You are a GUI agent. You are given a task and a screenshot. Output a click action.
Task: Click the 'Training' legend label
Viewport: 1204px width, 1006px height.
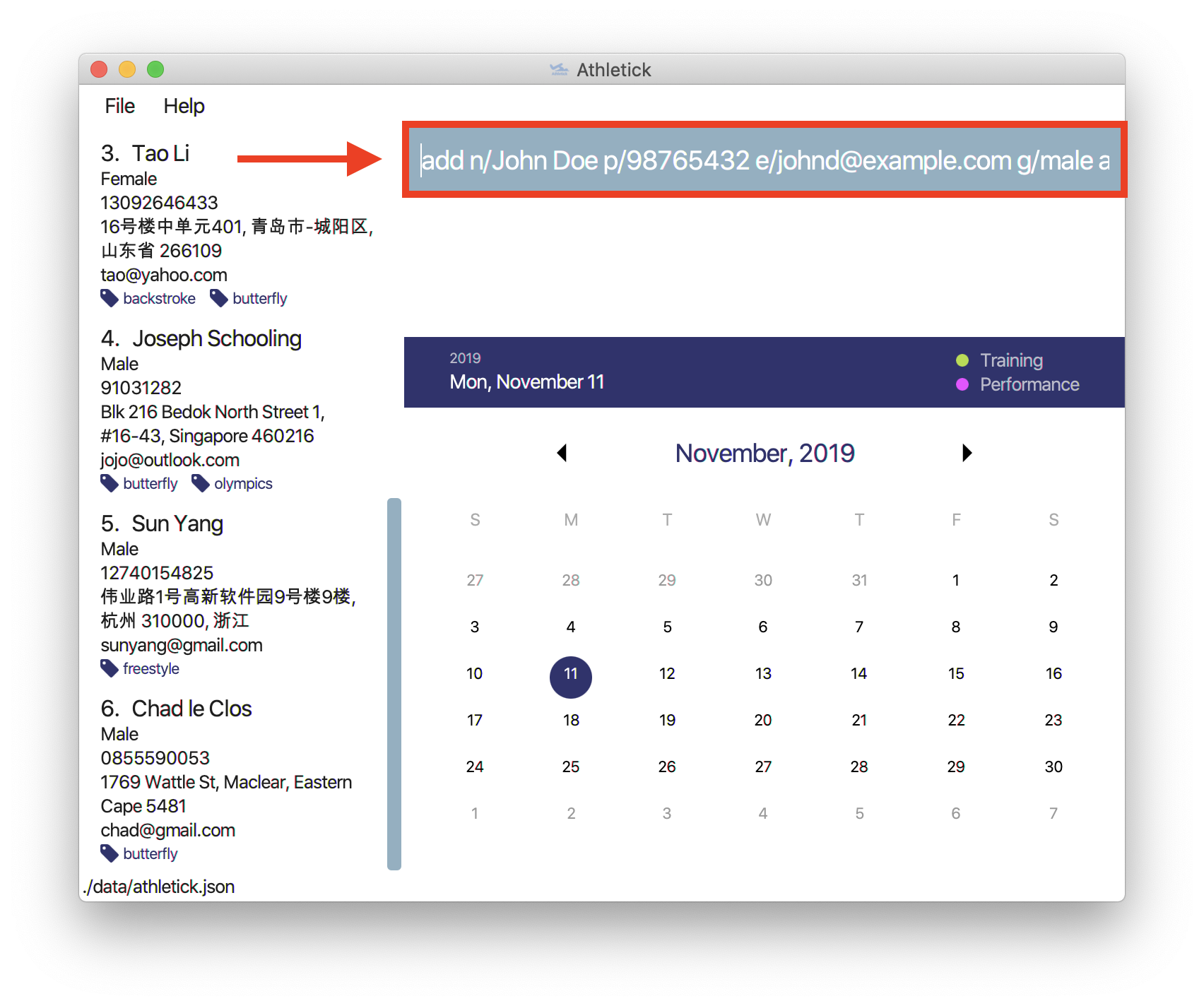(1011, 360)
